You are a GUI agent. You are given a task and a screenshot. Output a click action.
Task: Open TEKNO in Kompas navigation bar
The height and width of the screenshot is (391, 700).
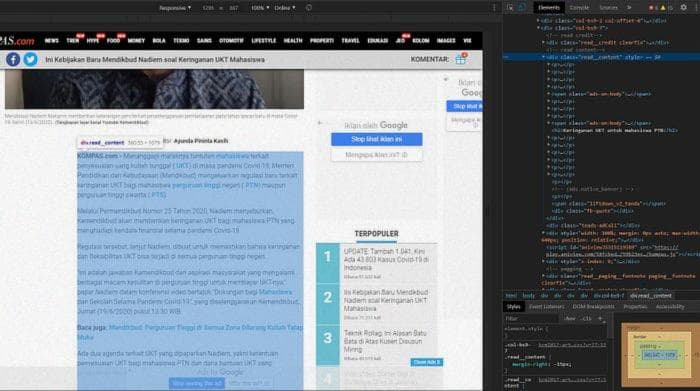pos(181,41)
